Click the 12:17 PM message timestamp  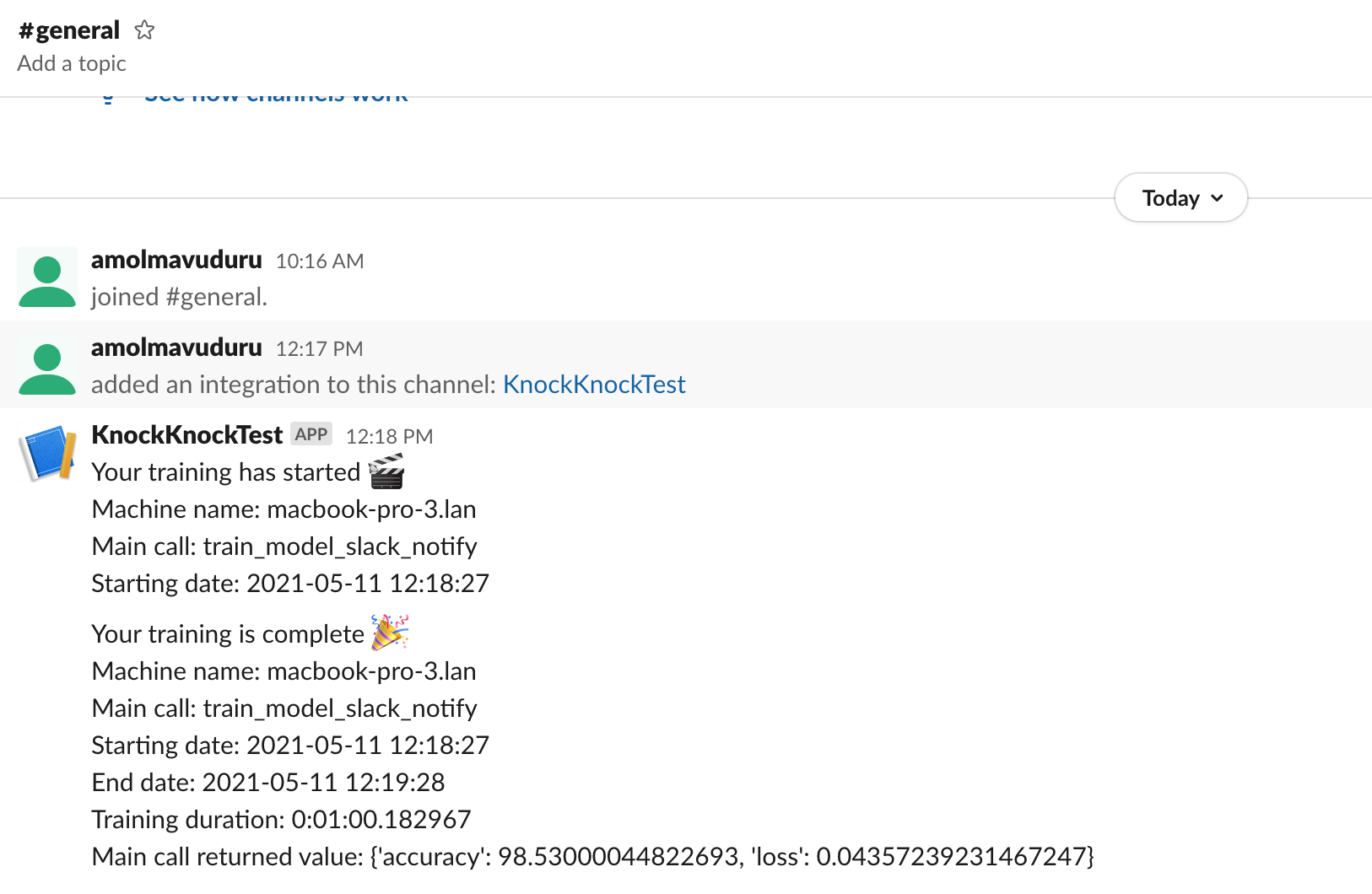click(319, 349)
